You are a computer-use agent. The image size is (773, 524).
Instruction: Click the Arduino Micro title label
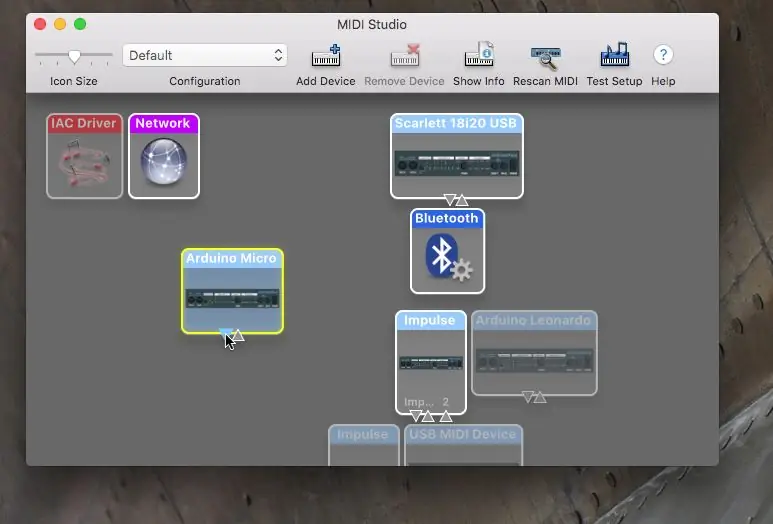[231, 258]
